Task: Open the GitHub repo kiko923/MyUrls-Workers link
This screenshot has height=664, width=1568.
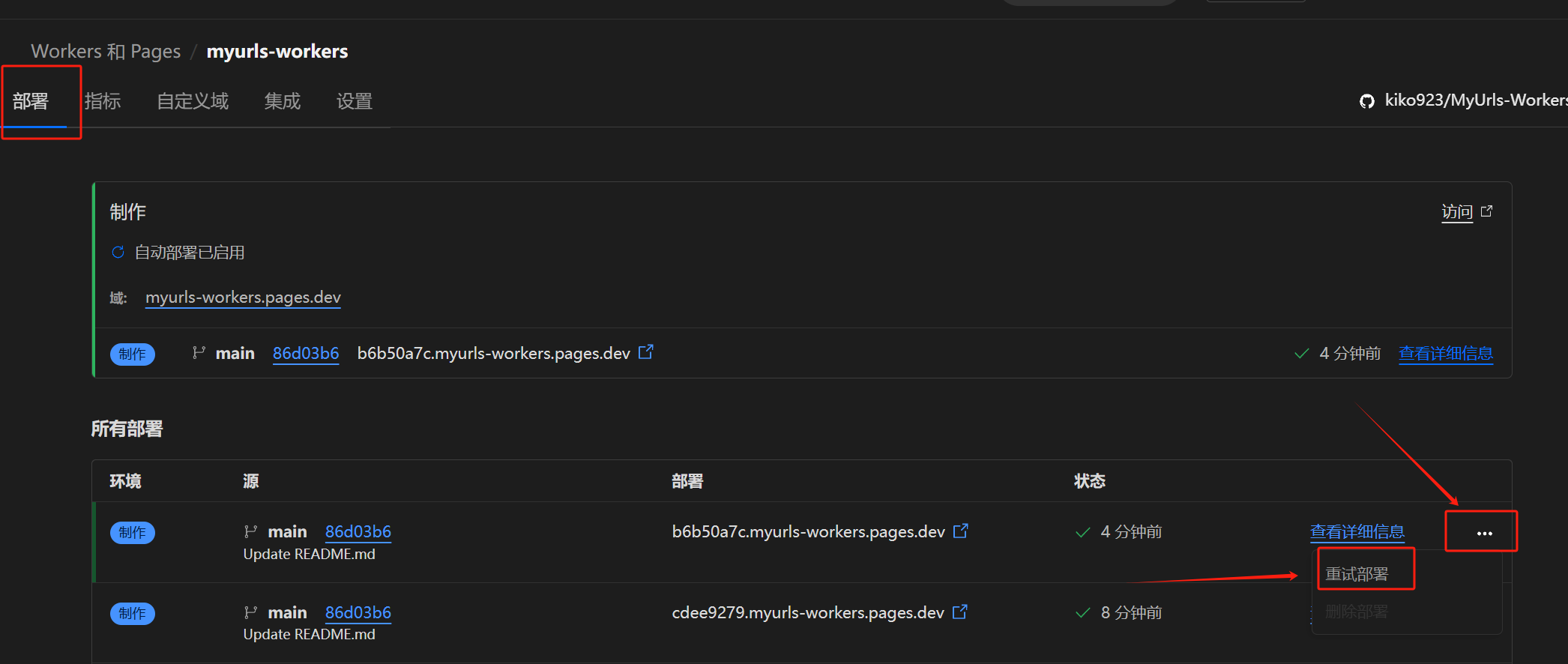Action: tap(1475, 100)
